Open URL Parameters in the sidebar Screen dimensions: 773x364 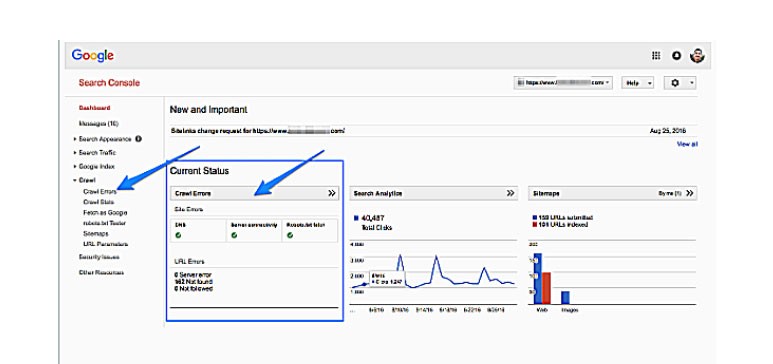[105, 244]
